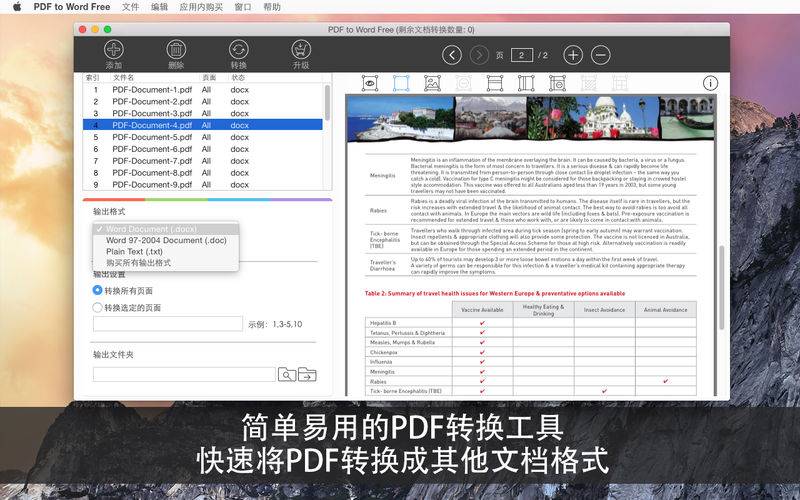Select 转换选定的页面 radio button

97,308
